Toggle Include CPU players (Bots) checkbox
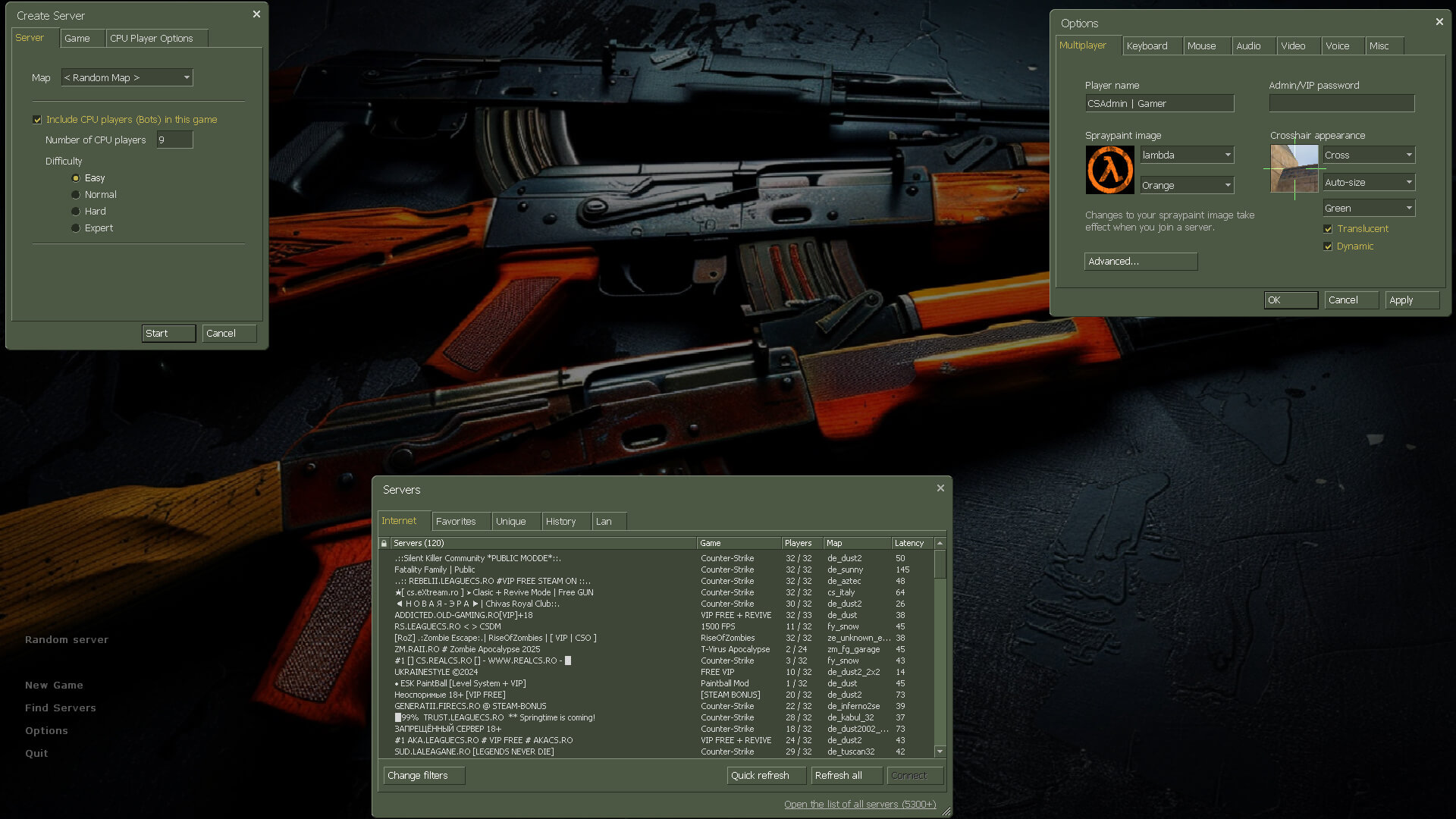 (37, 120)
